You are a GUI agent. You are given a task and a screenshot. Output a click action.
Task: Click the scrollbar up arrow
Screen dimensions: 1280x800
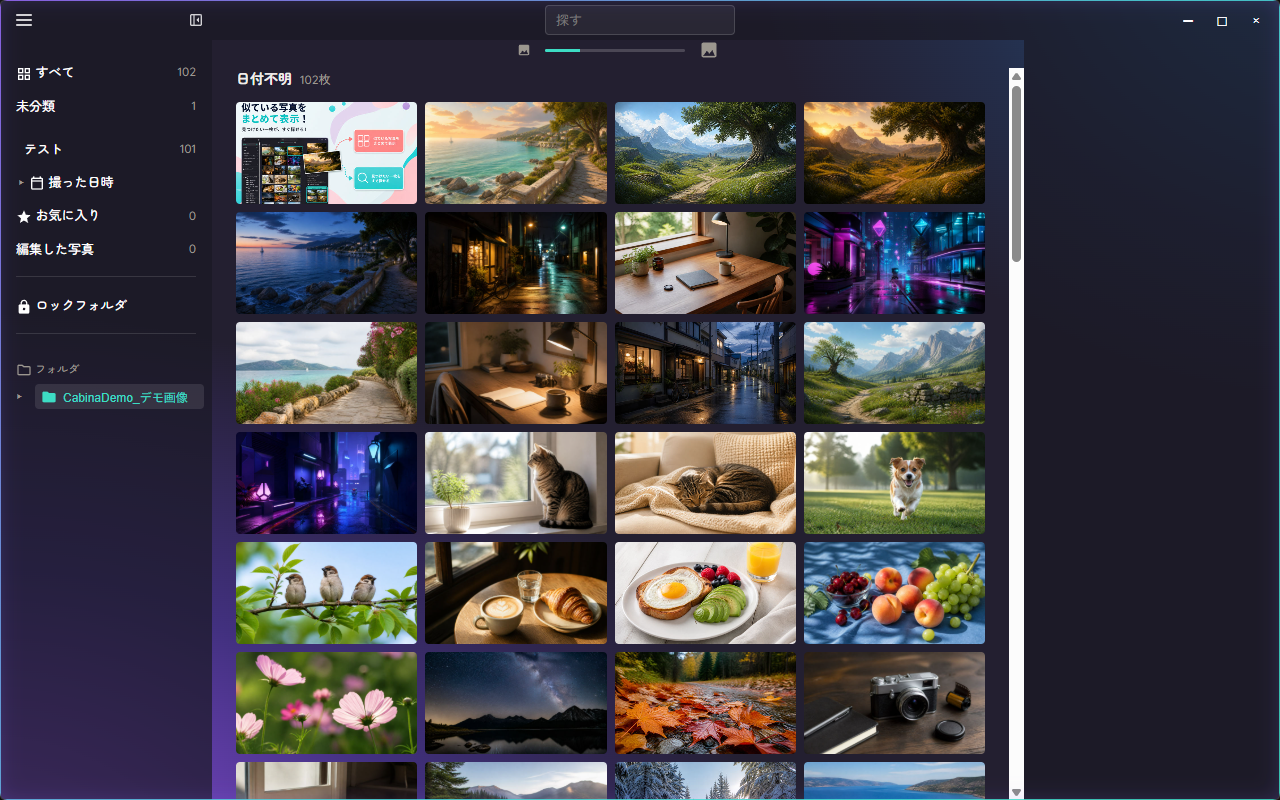[x=1016, y=75]
